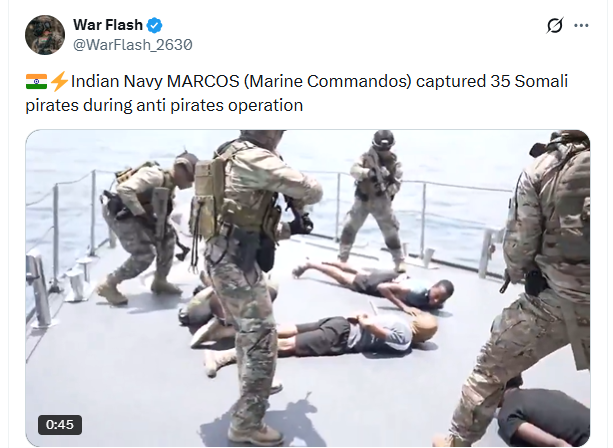Viewport: 613px width, 448px height.
Task: Open the War Flash display name link
Action: pos(108,25)
